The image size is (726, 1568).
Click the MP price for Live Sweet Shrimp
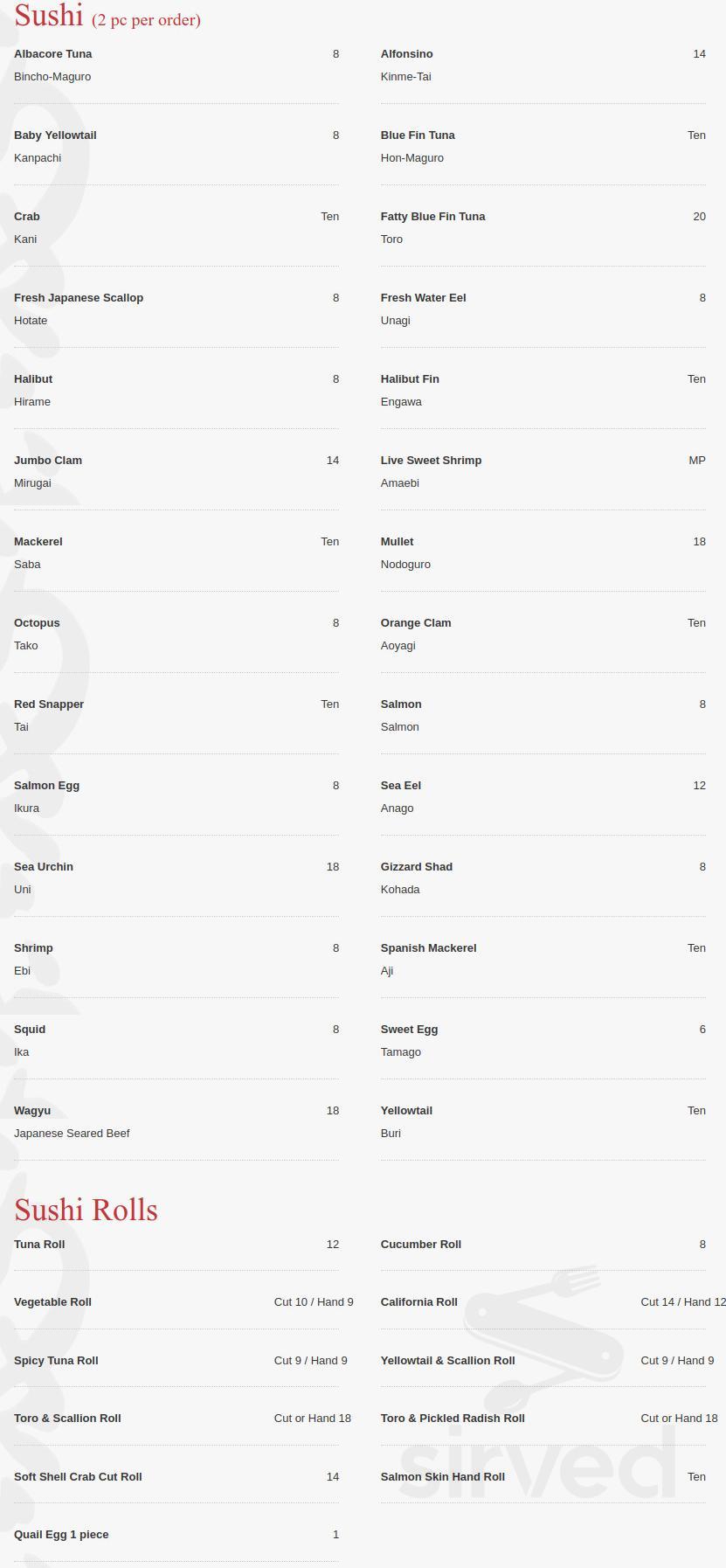696,461
